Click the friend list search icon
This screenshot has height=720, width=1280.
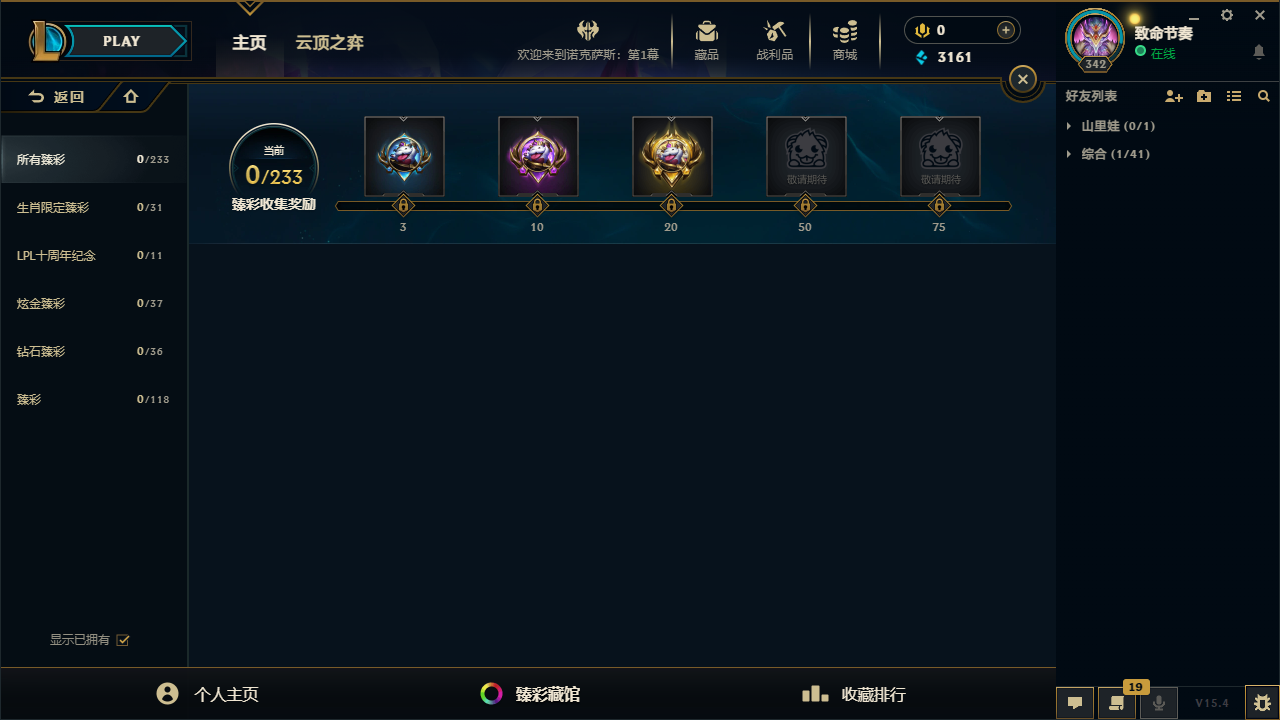[1264, 96]
